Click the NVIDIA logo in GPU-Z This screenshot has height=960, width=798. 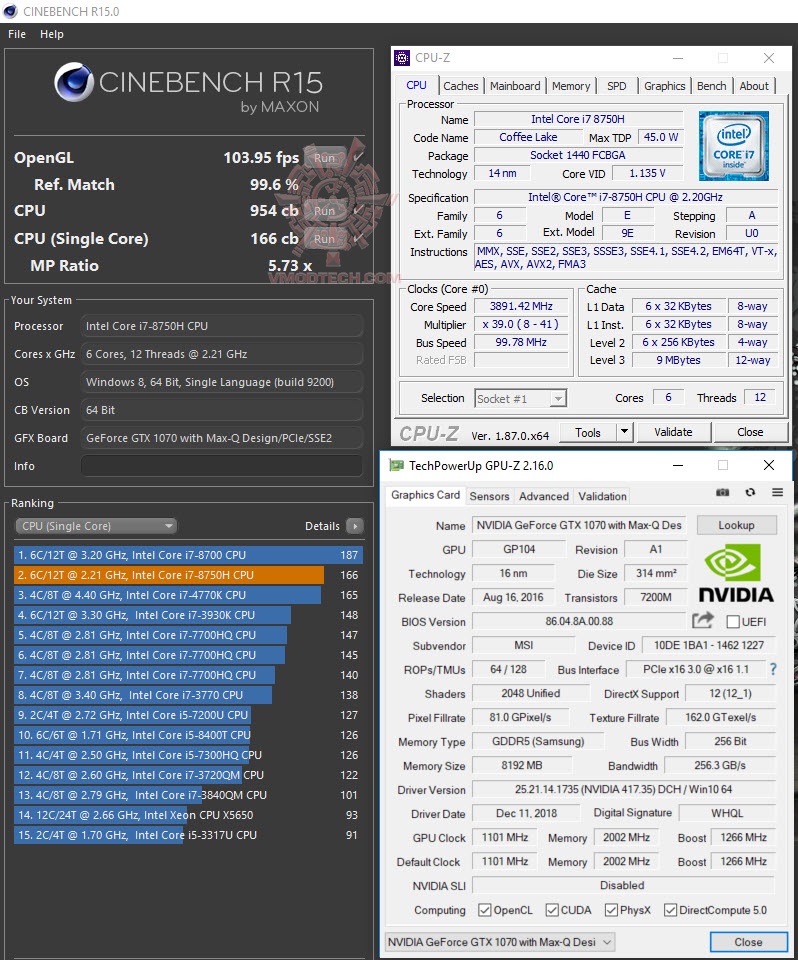736,573
